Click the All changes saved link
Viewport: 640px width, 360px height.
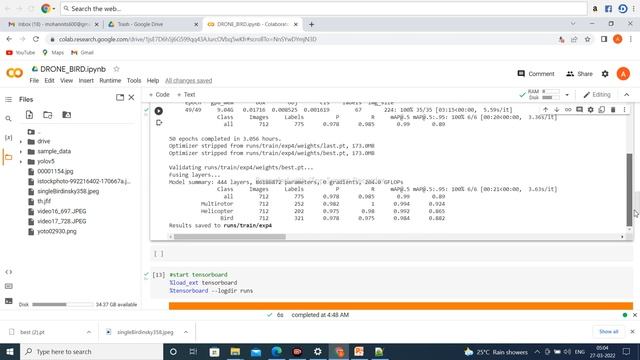pos(189,80)
